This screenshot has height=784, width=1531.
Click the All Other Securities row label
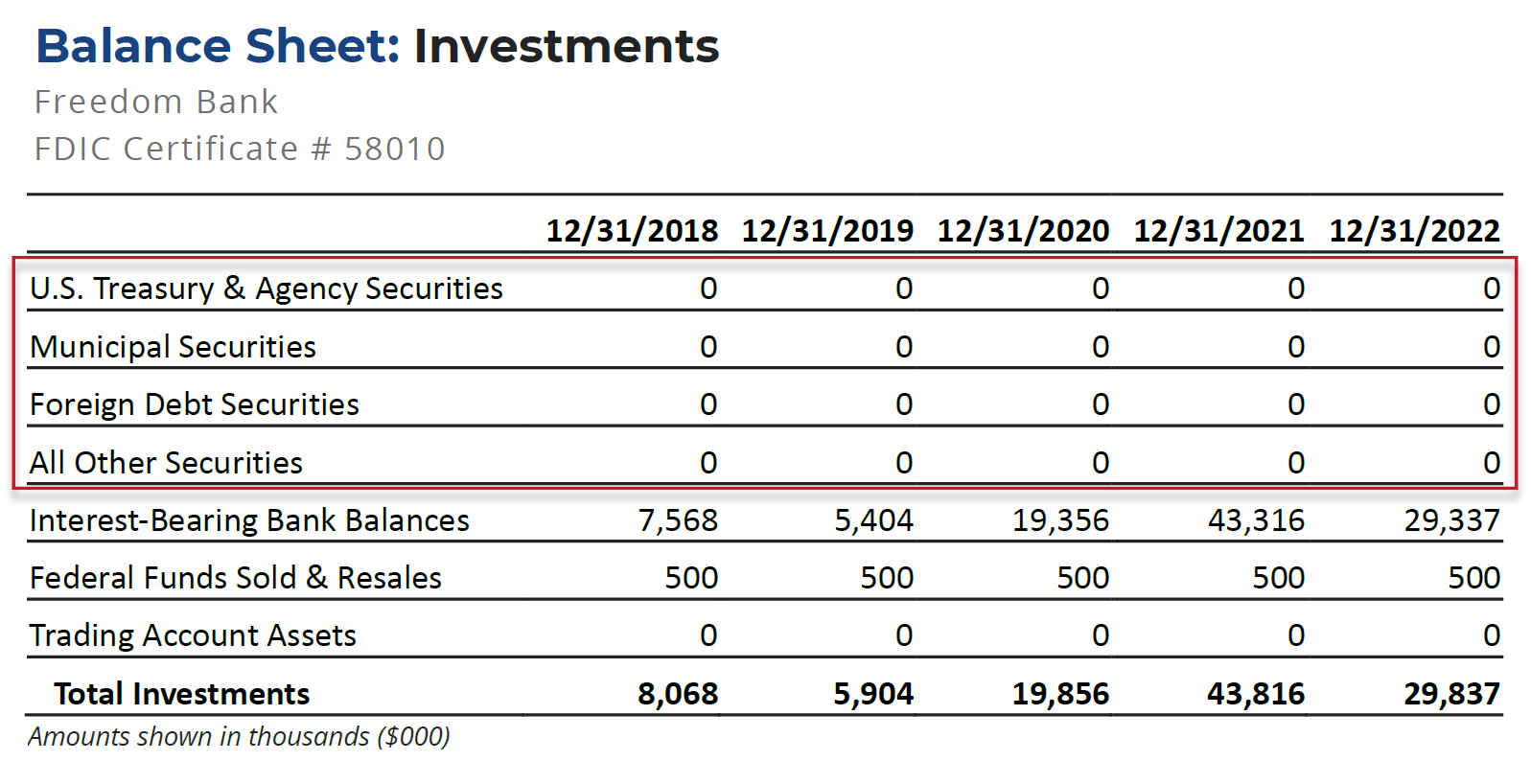click(166, 463)
